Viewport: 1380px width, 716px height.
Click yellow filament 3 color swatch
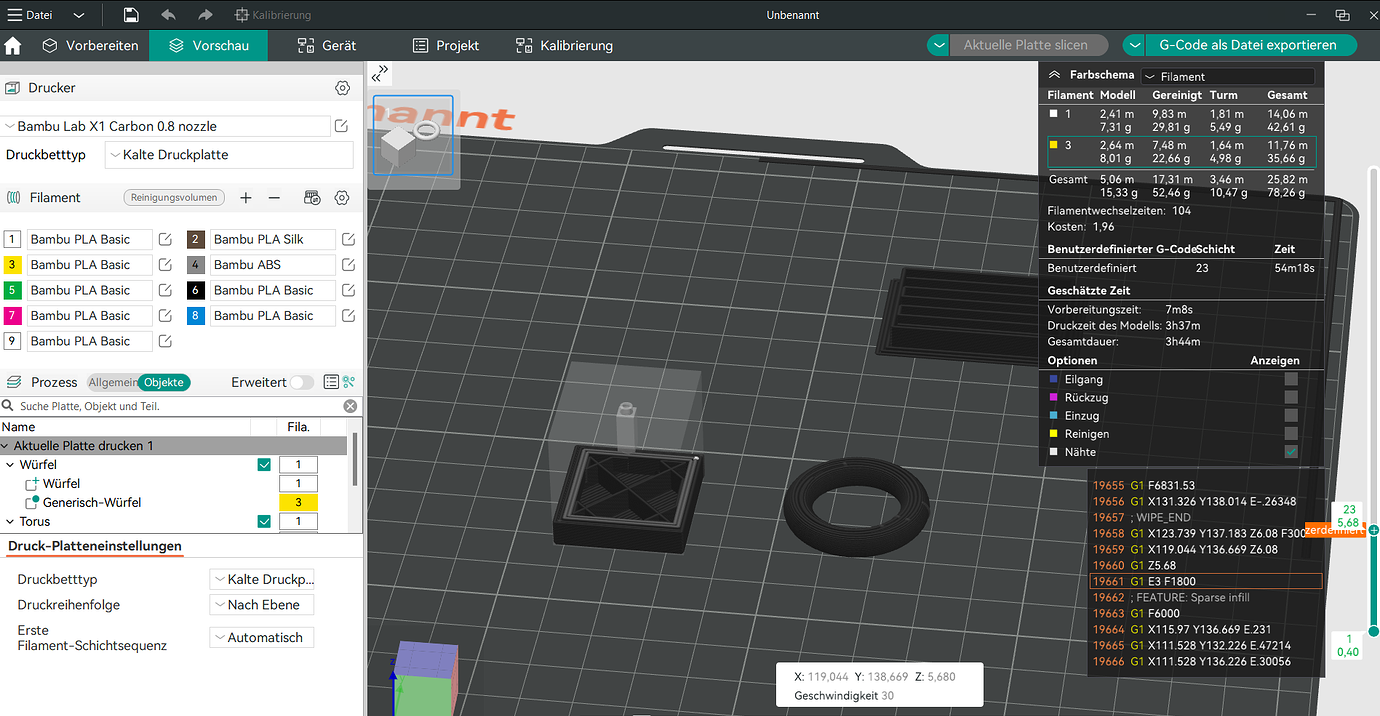(x=12, y=265)
